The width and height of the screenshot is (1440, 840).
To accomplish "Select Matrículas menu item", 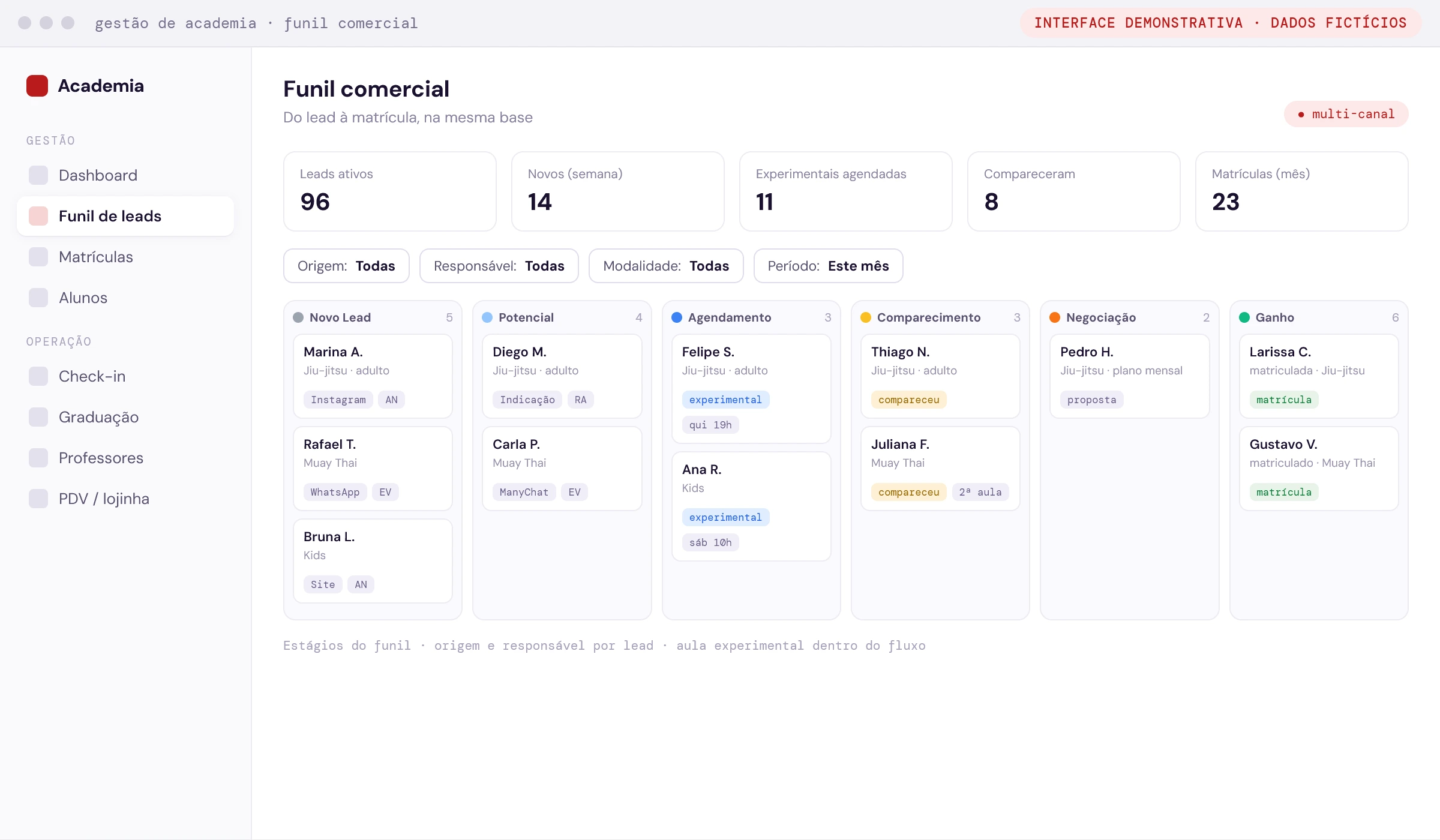I will coord(125,257).
